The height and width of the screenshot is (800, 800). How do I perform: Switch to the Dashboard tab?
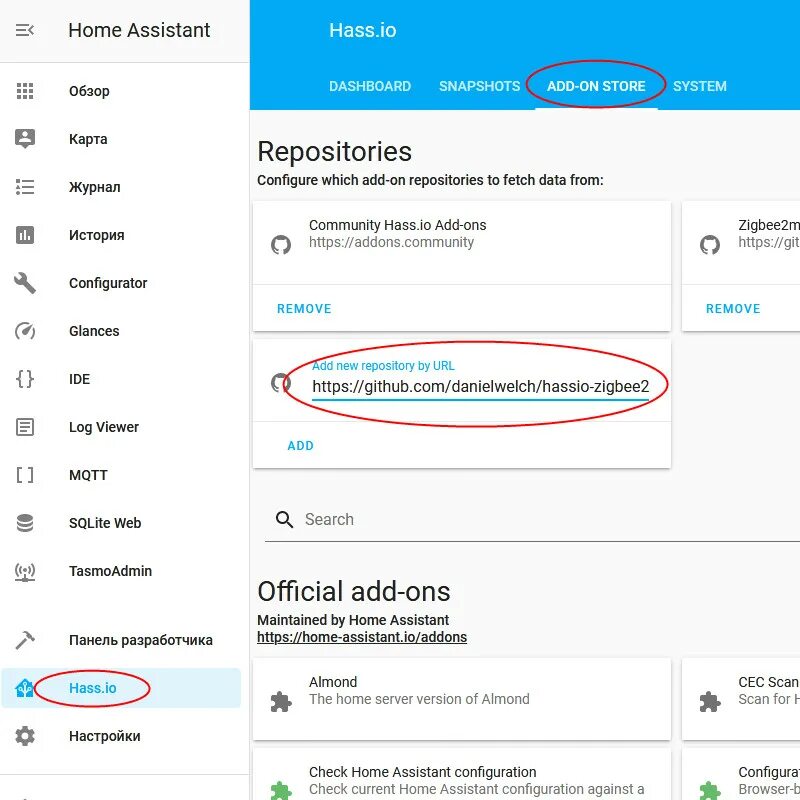point(370,86)
